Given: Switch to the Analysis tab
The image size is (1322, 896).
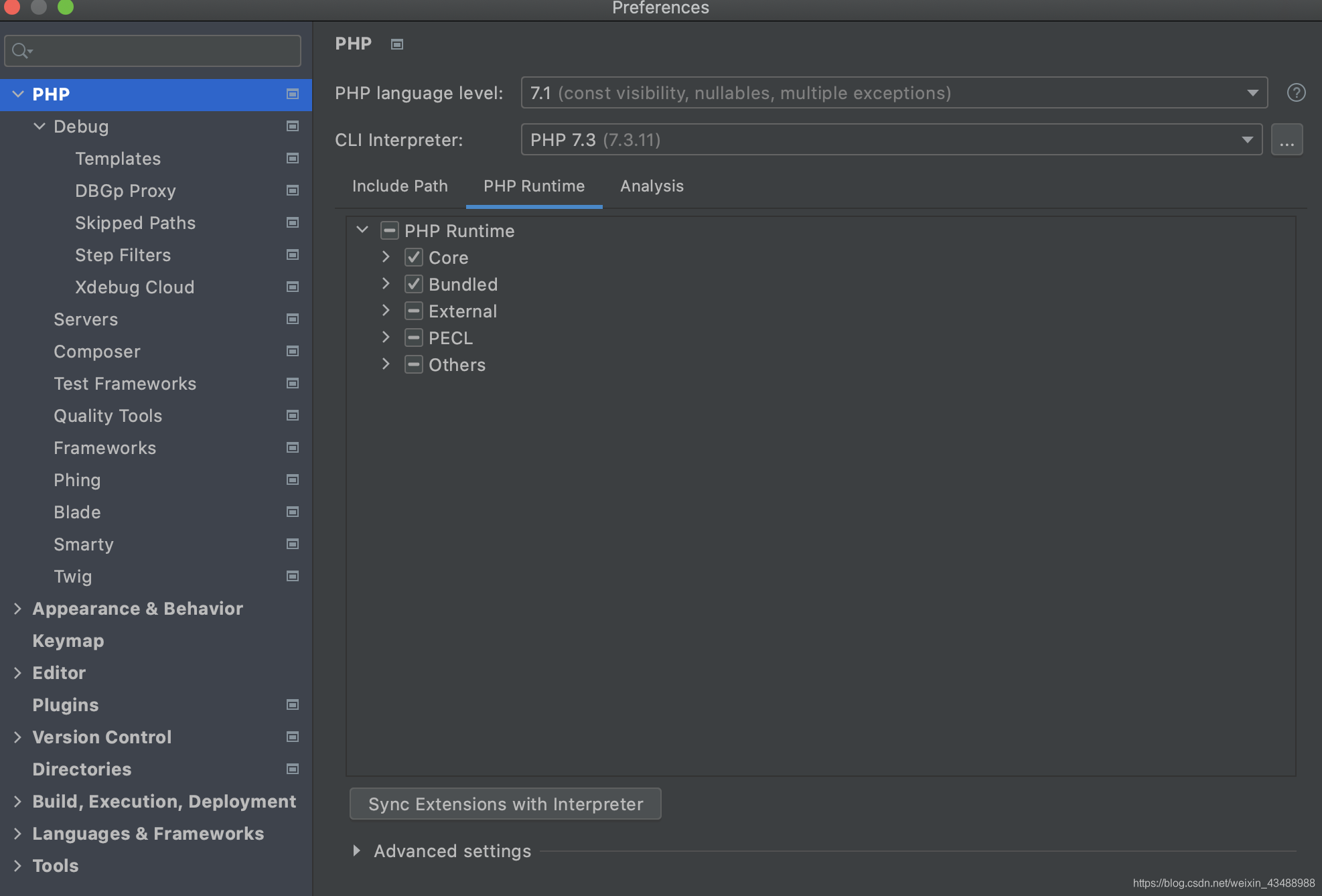Looking at the screenshot, I should pos(652,186).
